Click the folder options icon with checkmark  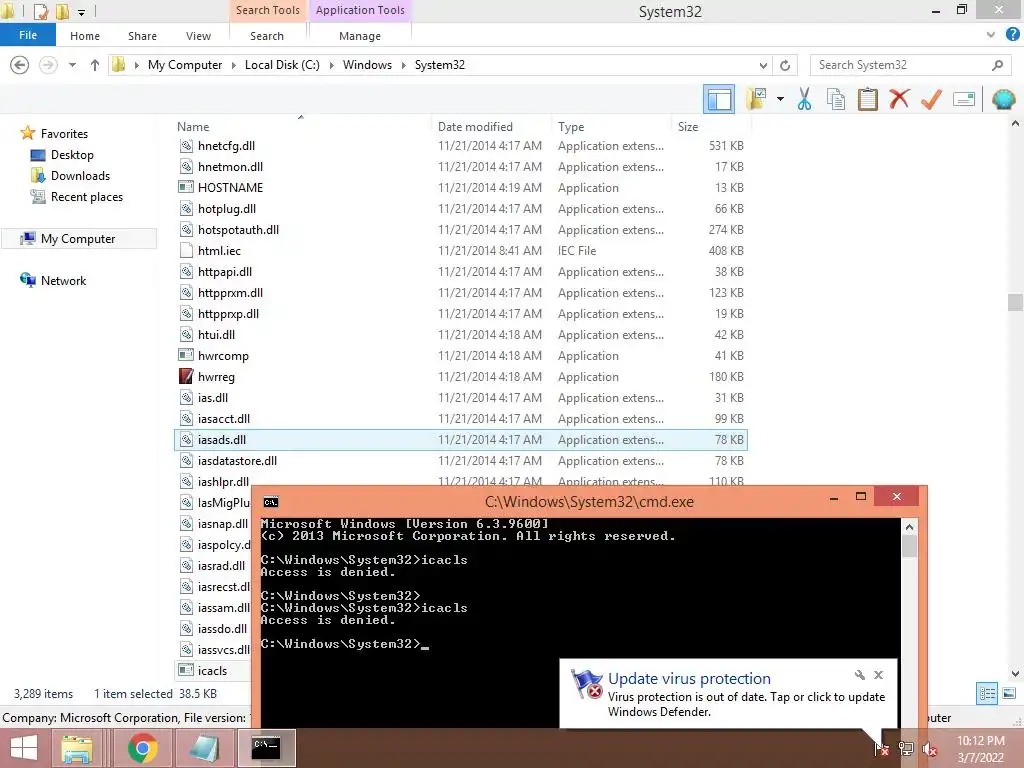click(756, 99)
